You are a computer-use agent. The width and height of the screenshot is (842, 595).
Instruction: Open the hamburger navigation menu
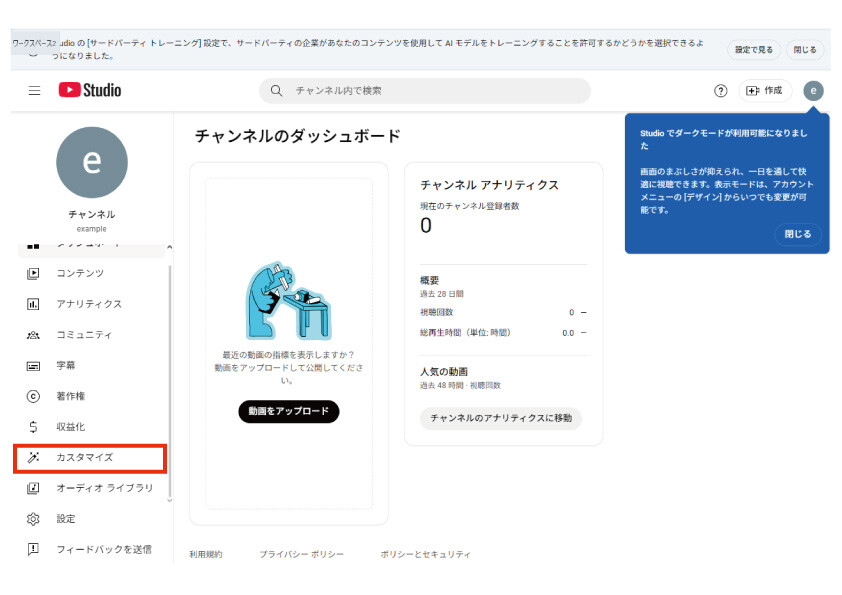click(x=34, y=91)
